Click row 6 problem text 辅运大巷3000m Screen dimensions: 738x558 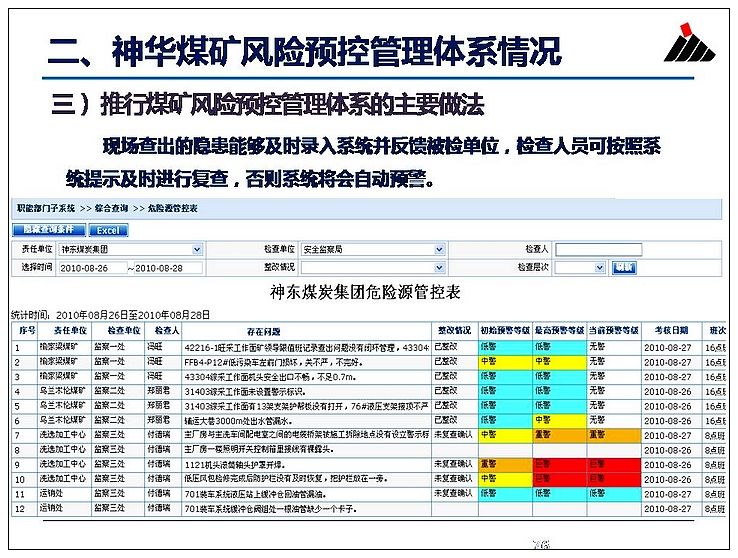tap(238, 421)
